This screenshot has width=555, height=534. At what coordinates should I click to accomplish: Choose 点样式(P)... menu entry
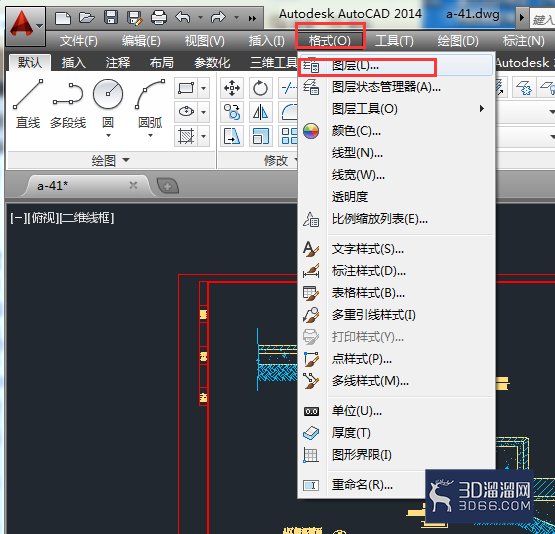pyautogui.click(x=396, y=359)
